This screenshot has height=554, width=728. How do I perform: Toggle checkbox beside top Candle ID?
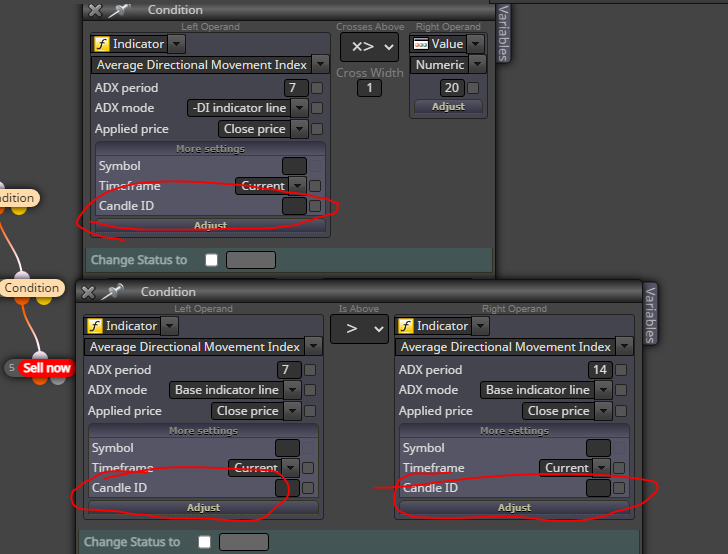315,206
